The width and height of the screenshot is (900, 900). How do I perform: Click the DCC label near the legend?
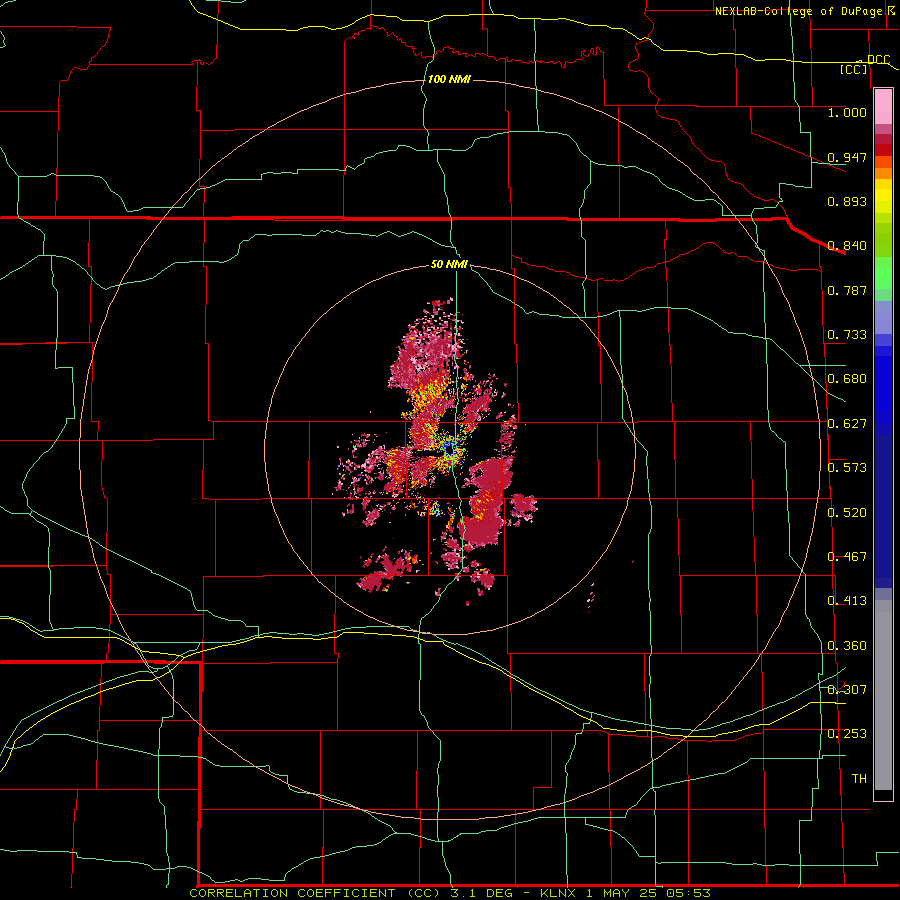pos(878,59)
